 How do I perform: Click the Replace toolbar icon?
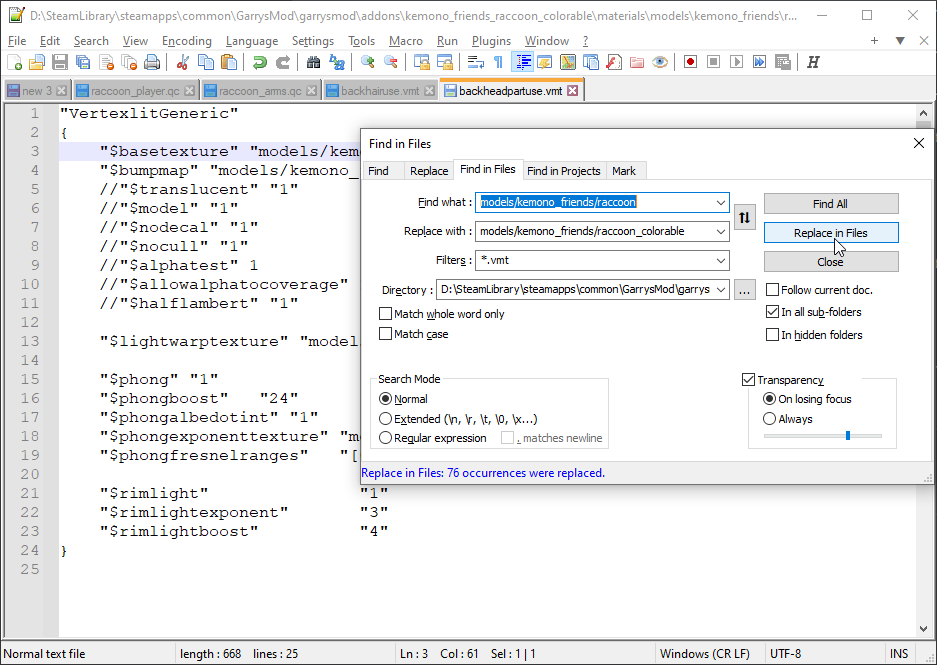pyautogui.click(x=336, y=62)
